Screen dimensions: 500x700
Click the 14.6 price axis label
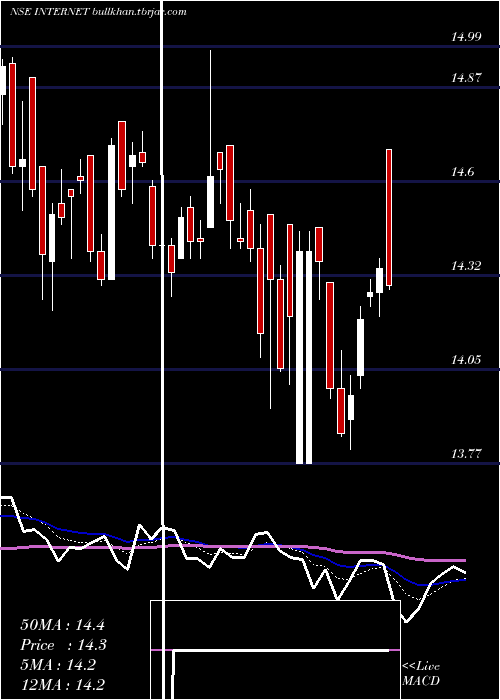[x=462, y=172]
